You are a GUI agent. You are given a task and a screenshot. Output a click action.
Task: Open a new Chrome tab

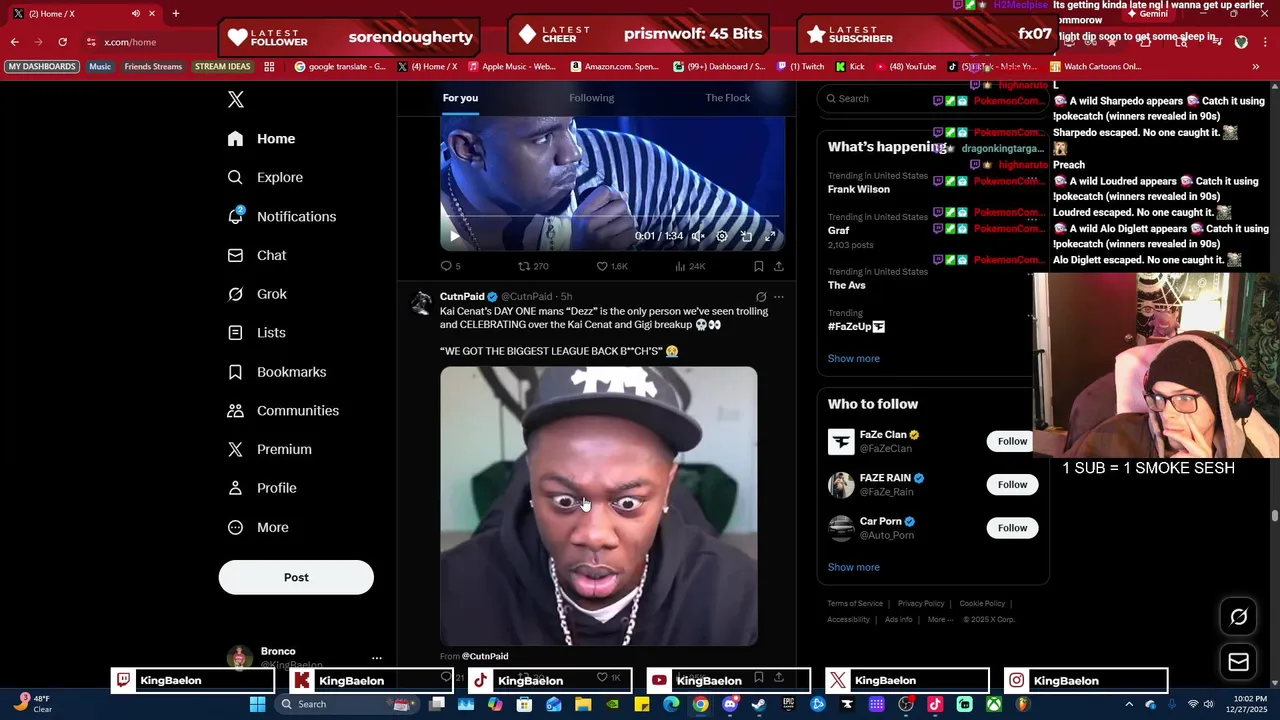click(x=175, y=14)
